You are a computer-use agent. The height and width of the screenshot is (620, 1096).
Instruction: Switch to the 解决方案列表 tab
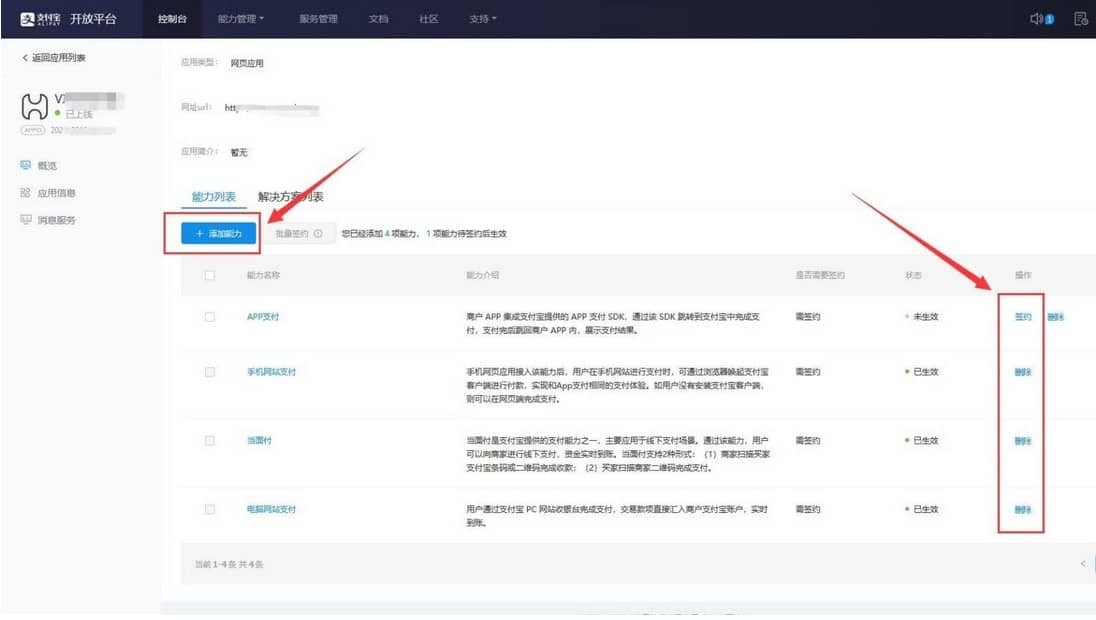290,197
